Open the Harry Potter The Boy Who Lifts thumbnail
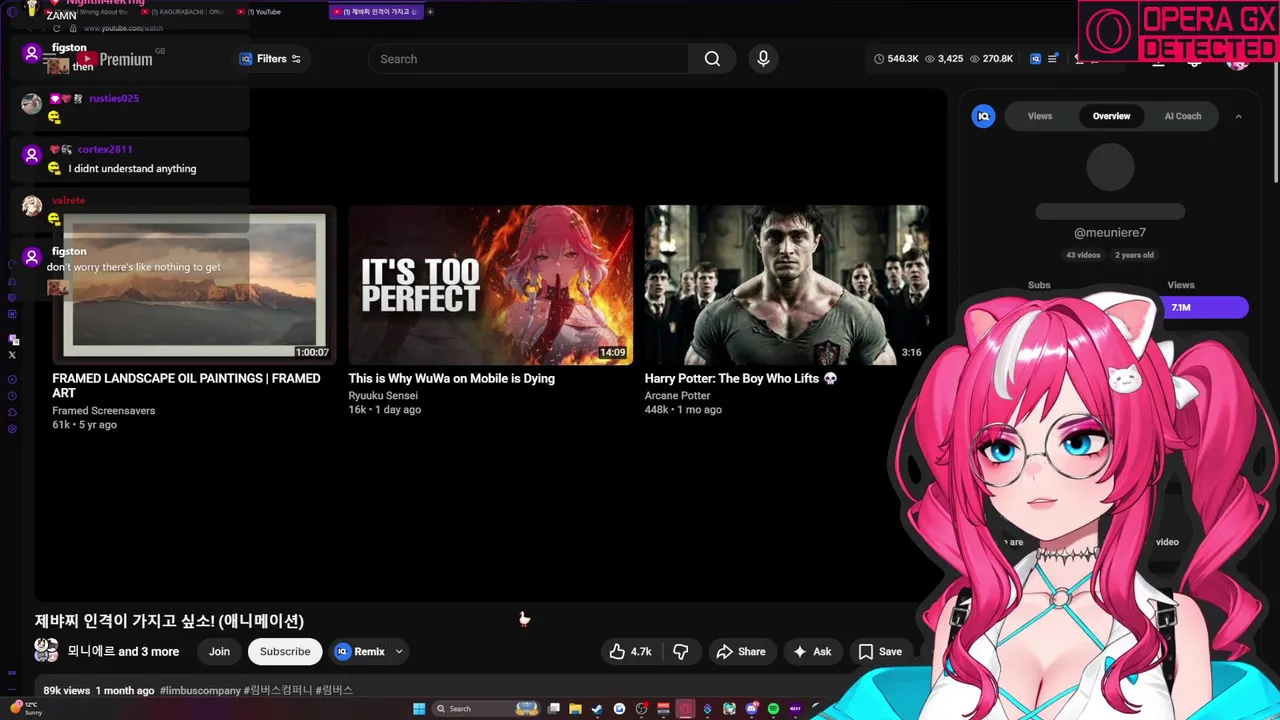 (786, 285)
